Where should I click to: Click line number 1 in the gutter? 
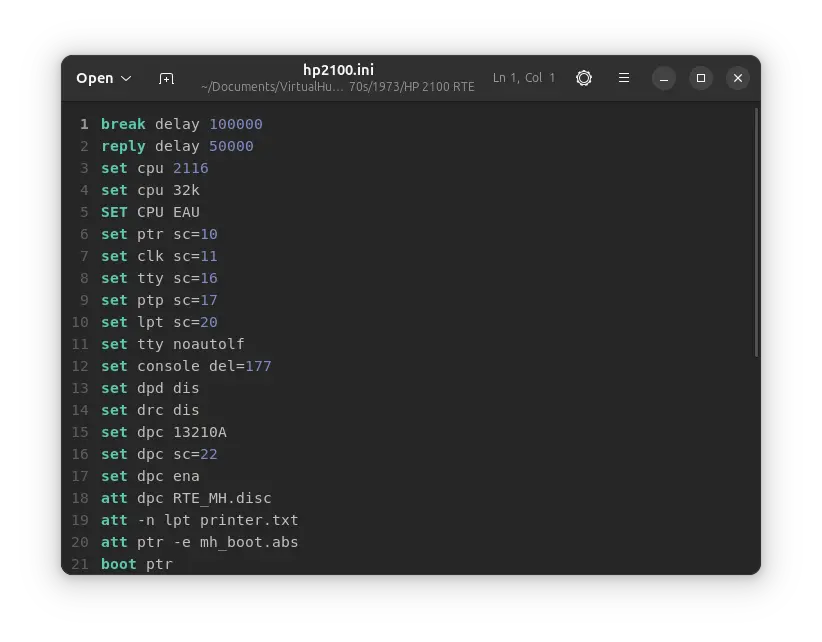[84, 124]
